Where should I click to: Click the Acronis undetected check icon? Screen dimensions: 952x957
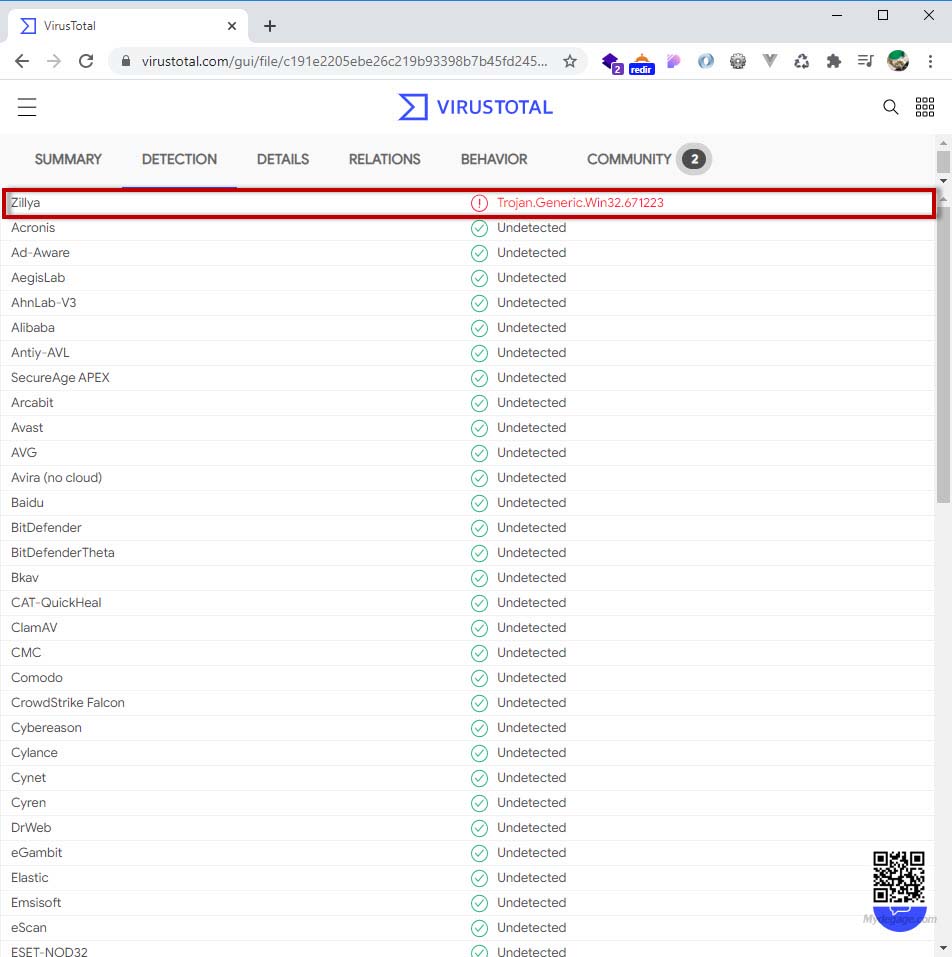pyautogui.click(x=479, y=228)
